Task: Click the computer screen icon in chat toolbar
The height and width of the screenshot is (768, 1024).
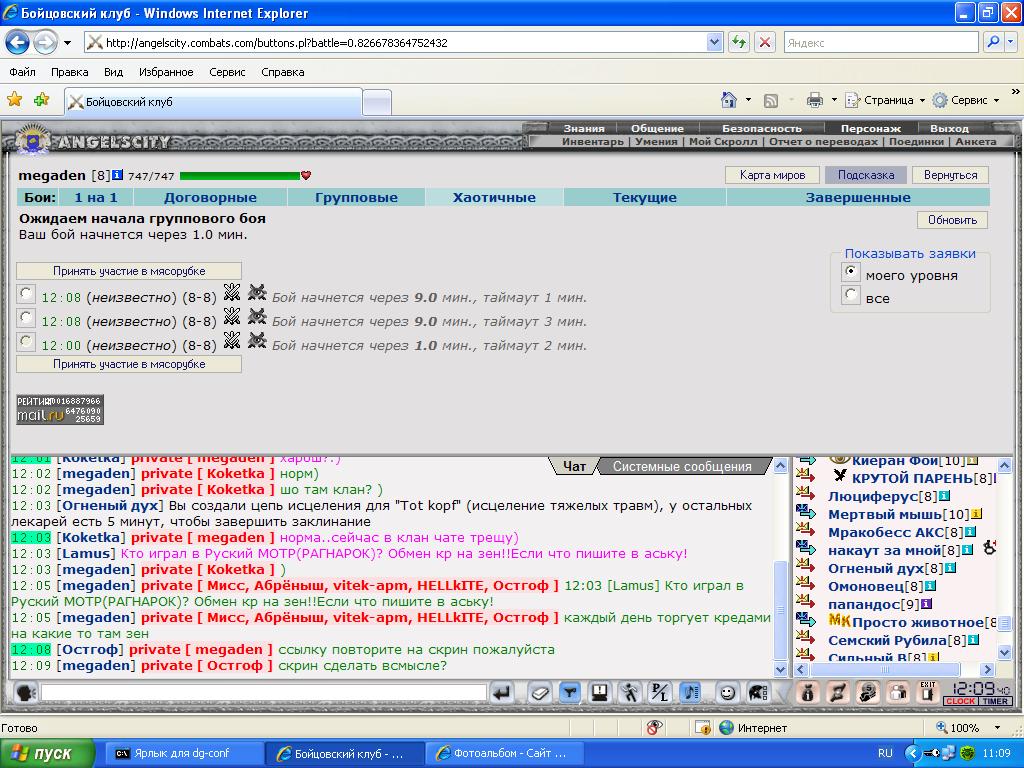Action: [x=600, y=692]
